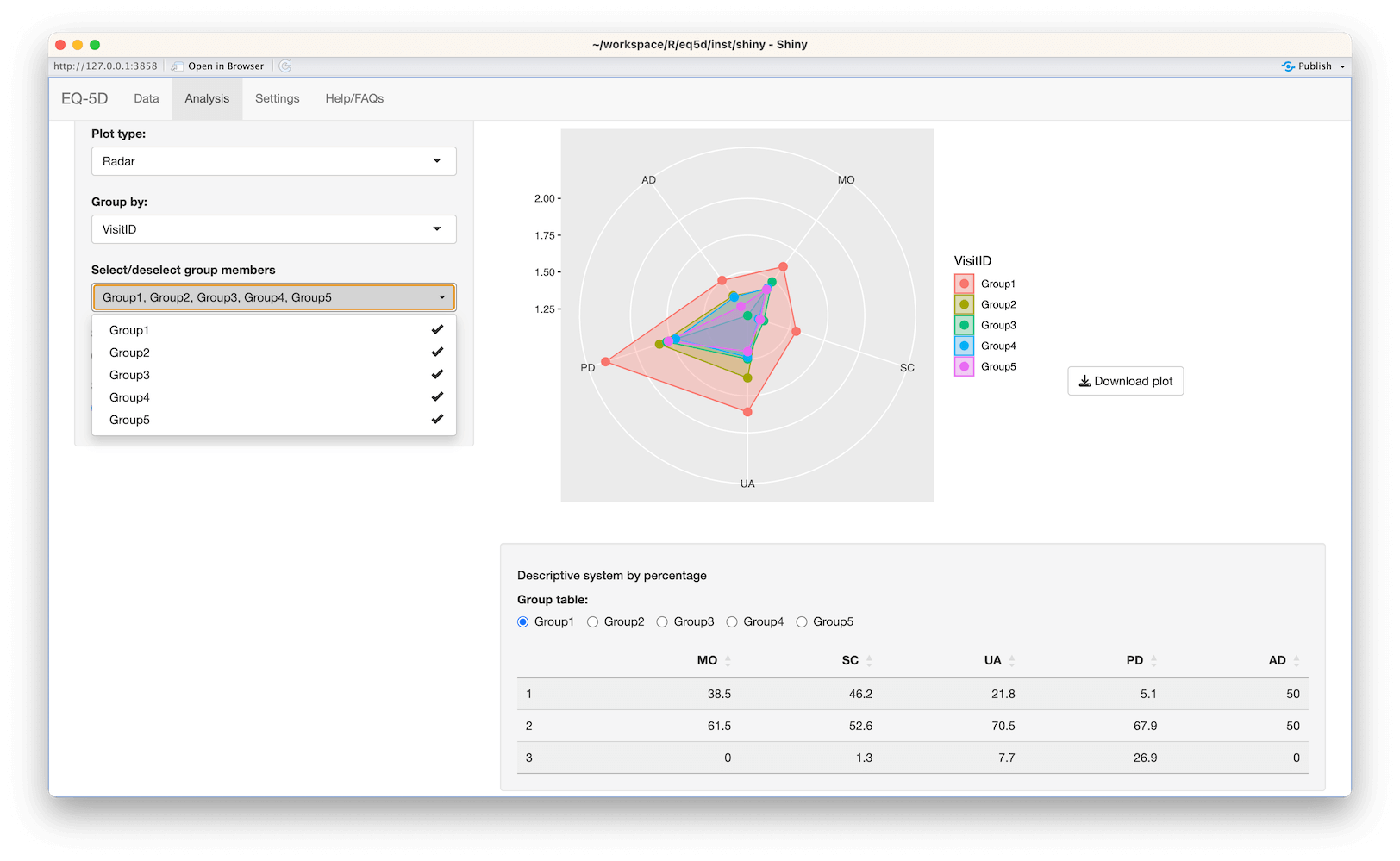Expand the Publish dropdown arrow

coord(1344,66)
